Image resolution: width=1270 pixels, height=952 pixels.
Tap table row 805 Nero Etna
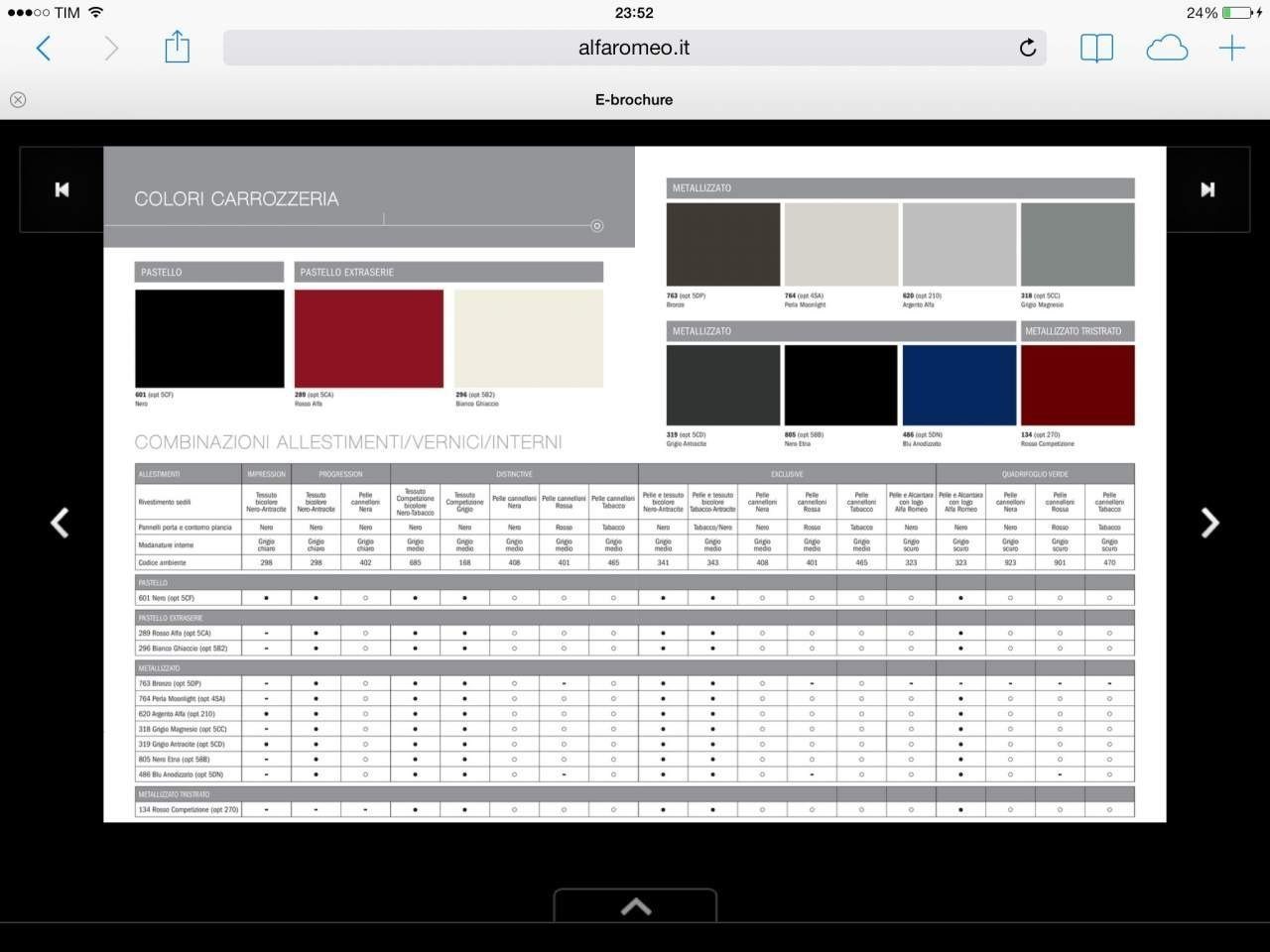[x=634, y=760]
